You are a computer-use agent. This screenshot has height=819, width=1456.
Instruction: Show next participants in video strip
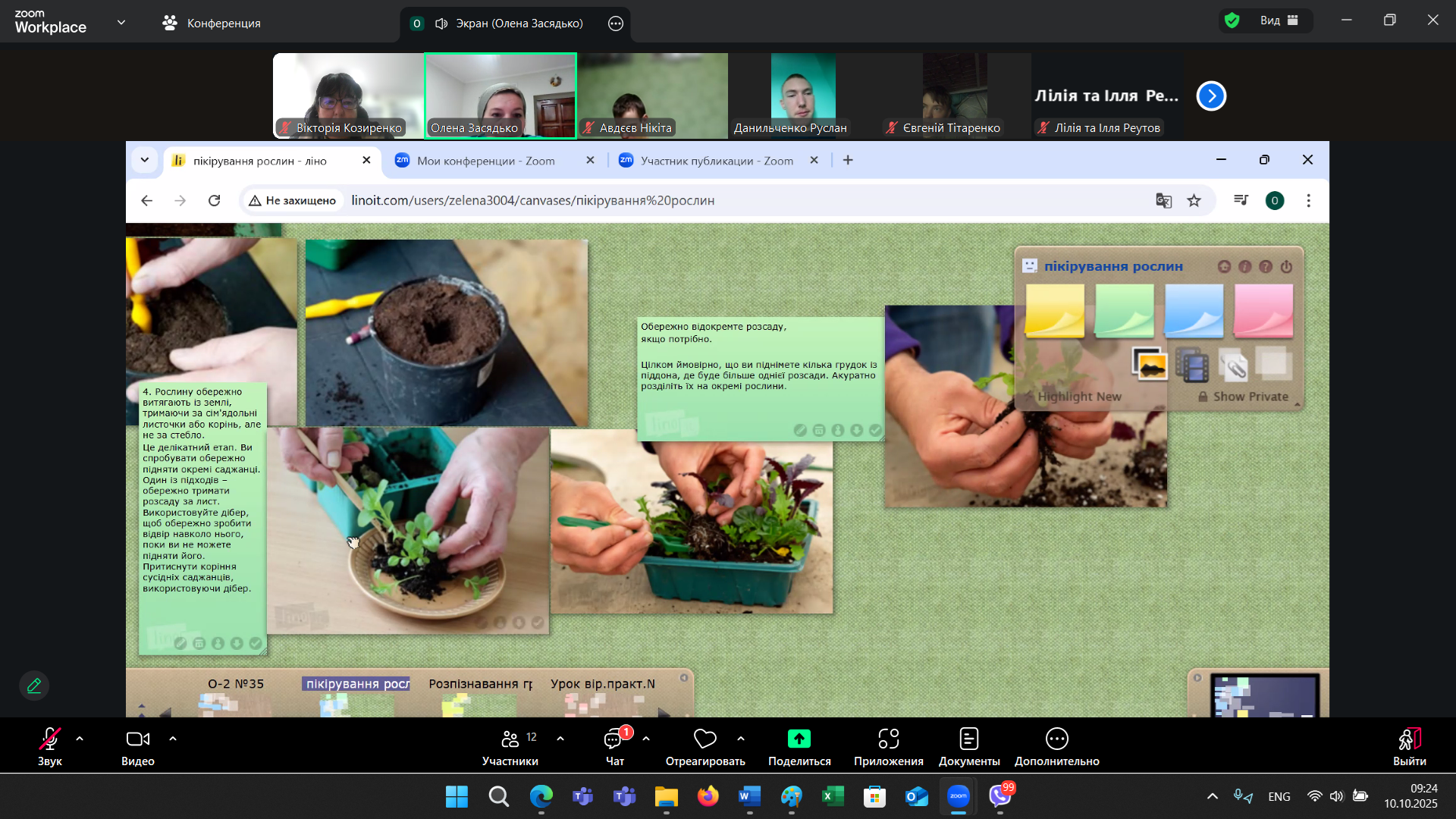click(1211, 96)
